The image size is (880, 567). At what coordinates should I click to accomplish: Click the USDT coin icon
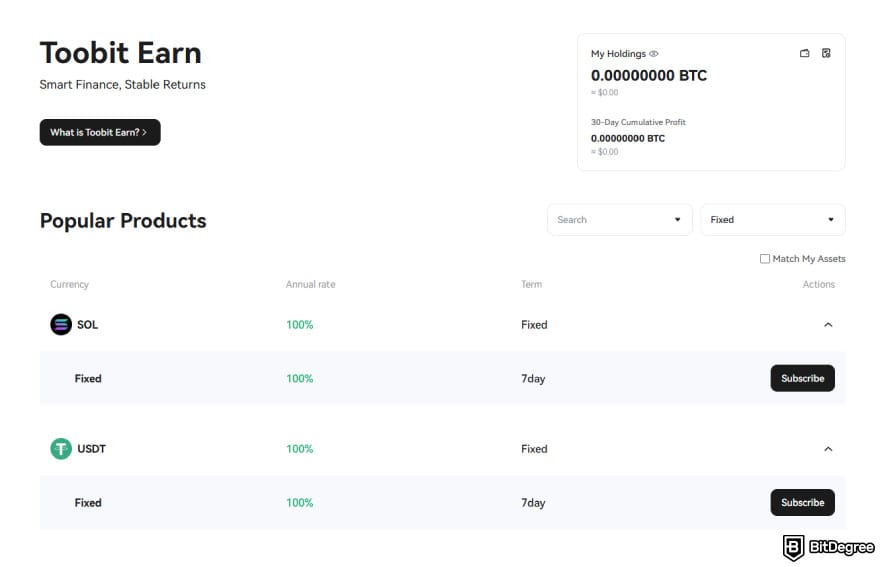(61, 449)
